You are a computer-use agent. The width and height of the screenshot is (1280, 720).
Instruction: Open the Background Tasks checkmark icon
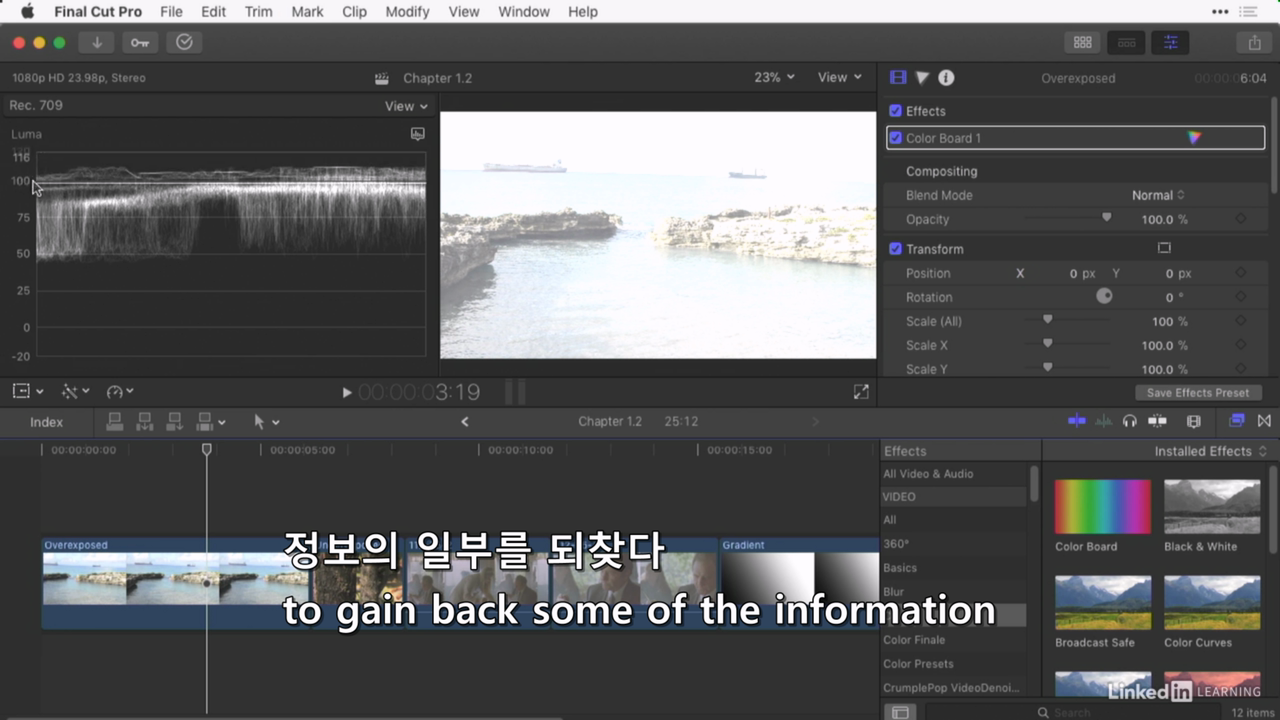point(184,42)
